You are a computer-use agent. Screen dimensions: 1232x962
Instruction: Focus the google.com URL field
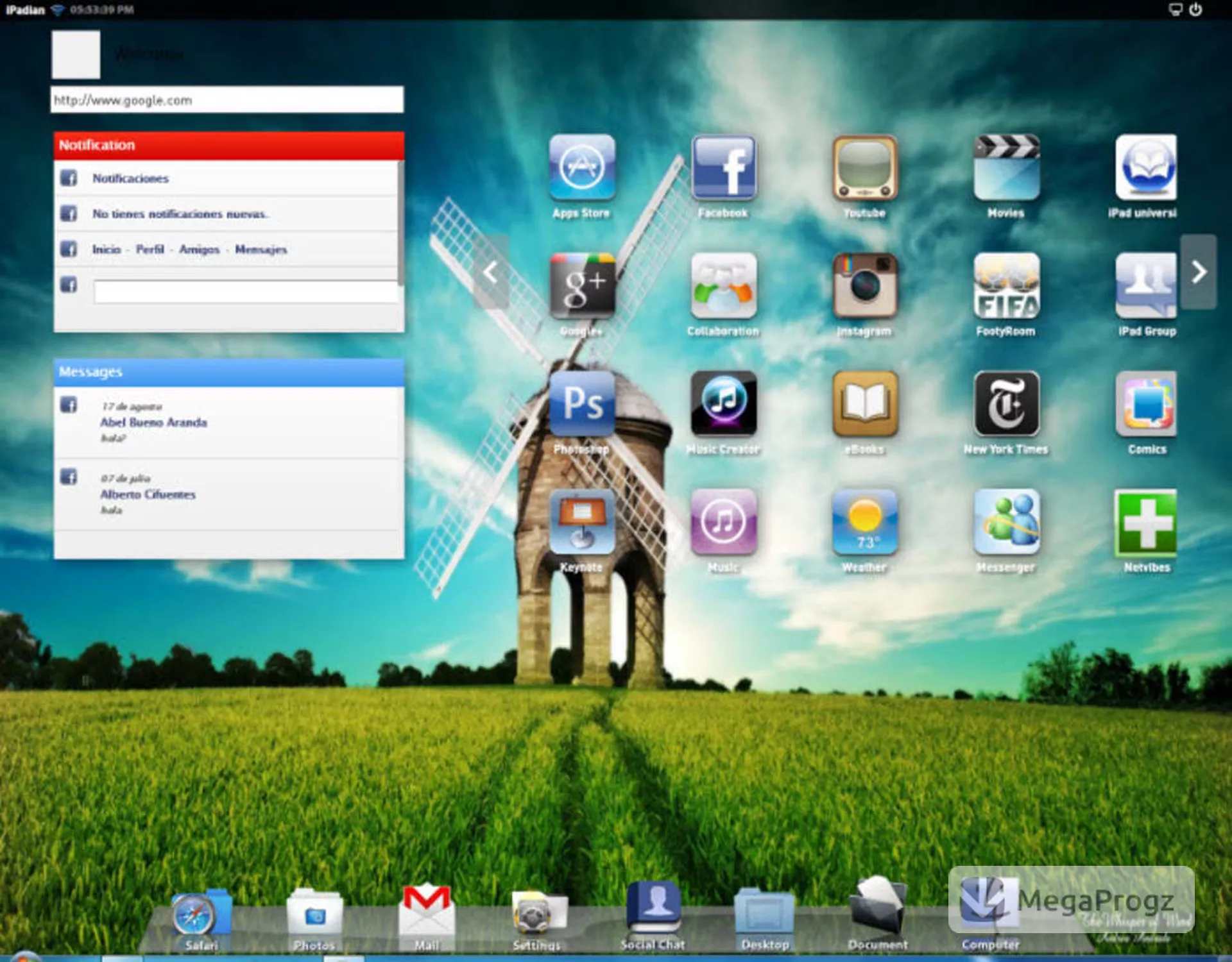tap(227, 100)
